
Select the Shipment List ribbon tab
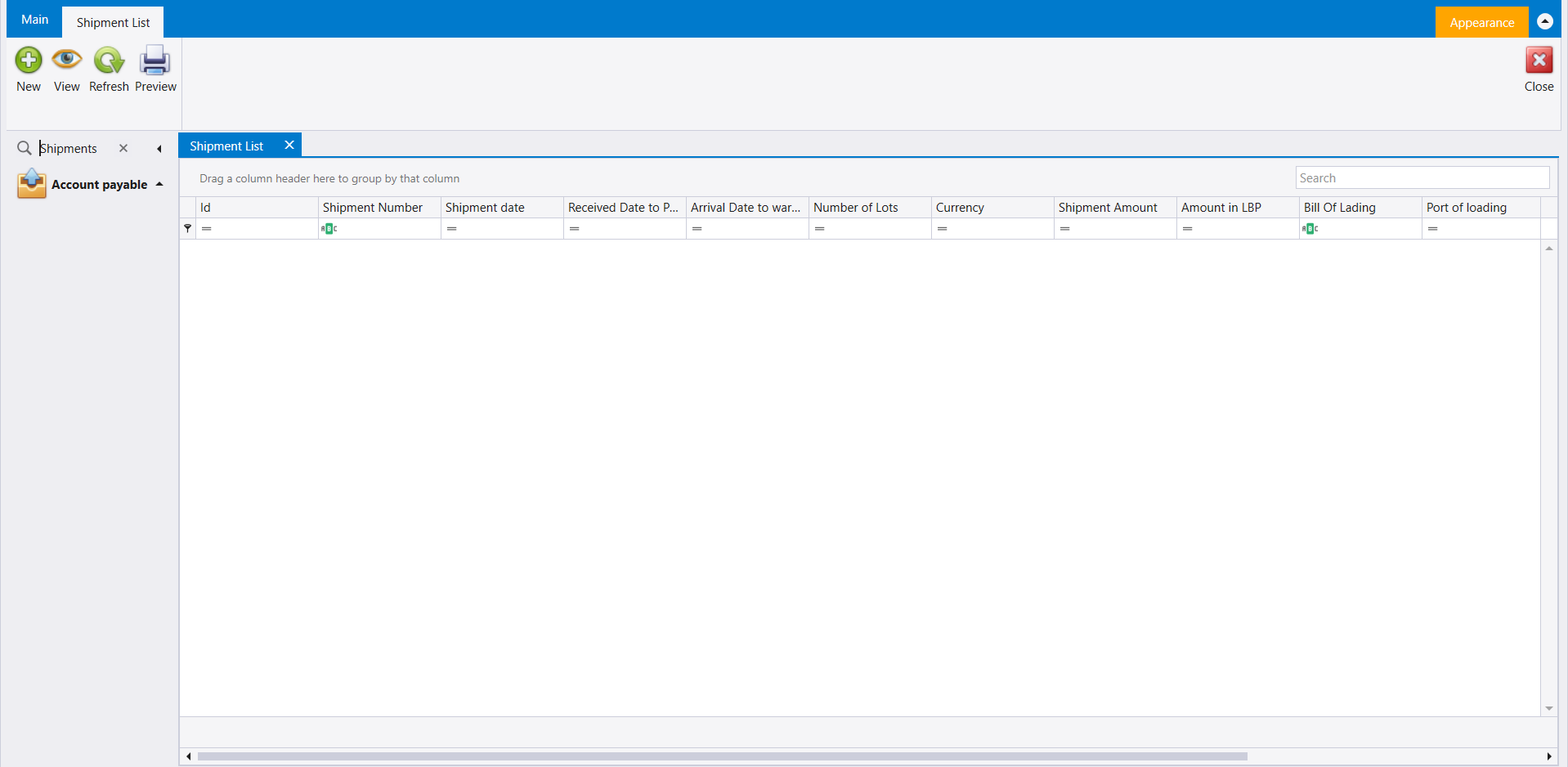coord(113,22)
